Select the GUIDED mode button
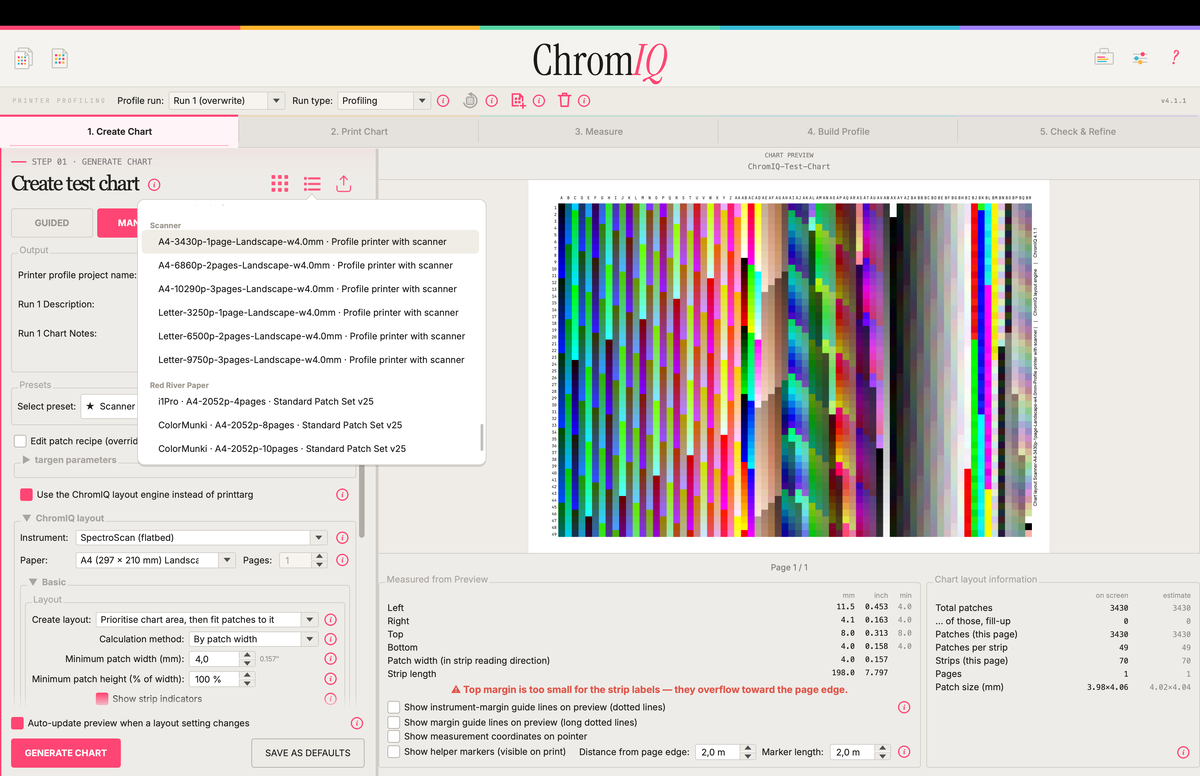Viewport: 1200px width, 776px height. point(52,223)
